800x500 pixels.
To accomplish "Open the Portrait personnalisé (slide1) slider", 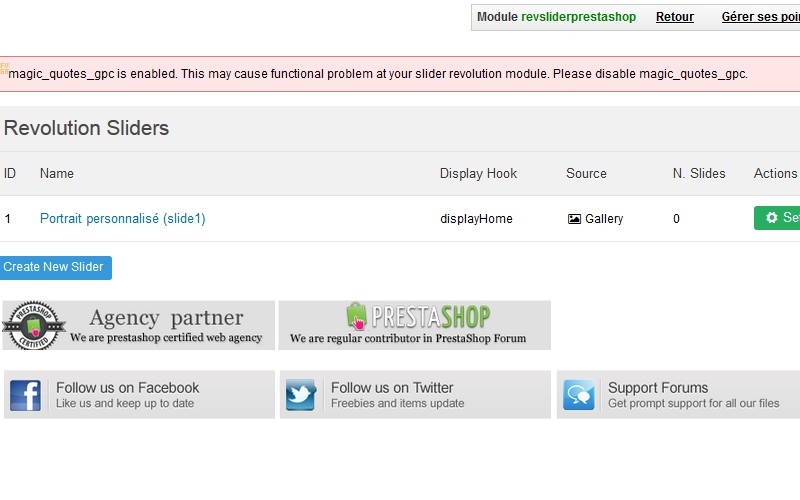I will tap(122, 218).
